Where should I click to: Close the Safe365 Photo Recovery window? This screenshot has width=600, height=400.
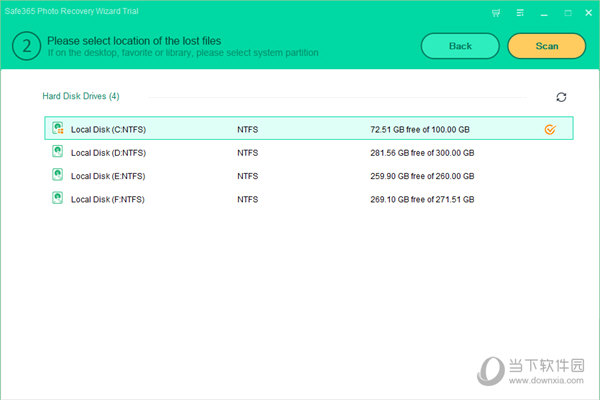pos(589,13)
